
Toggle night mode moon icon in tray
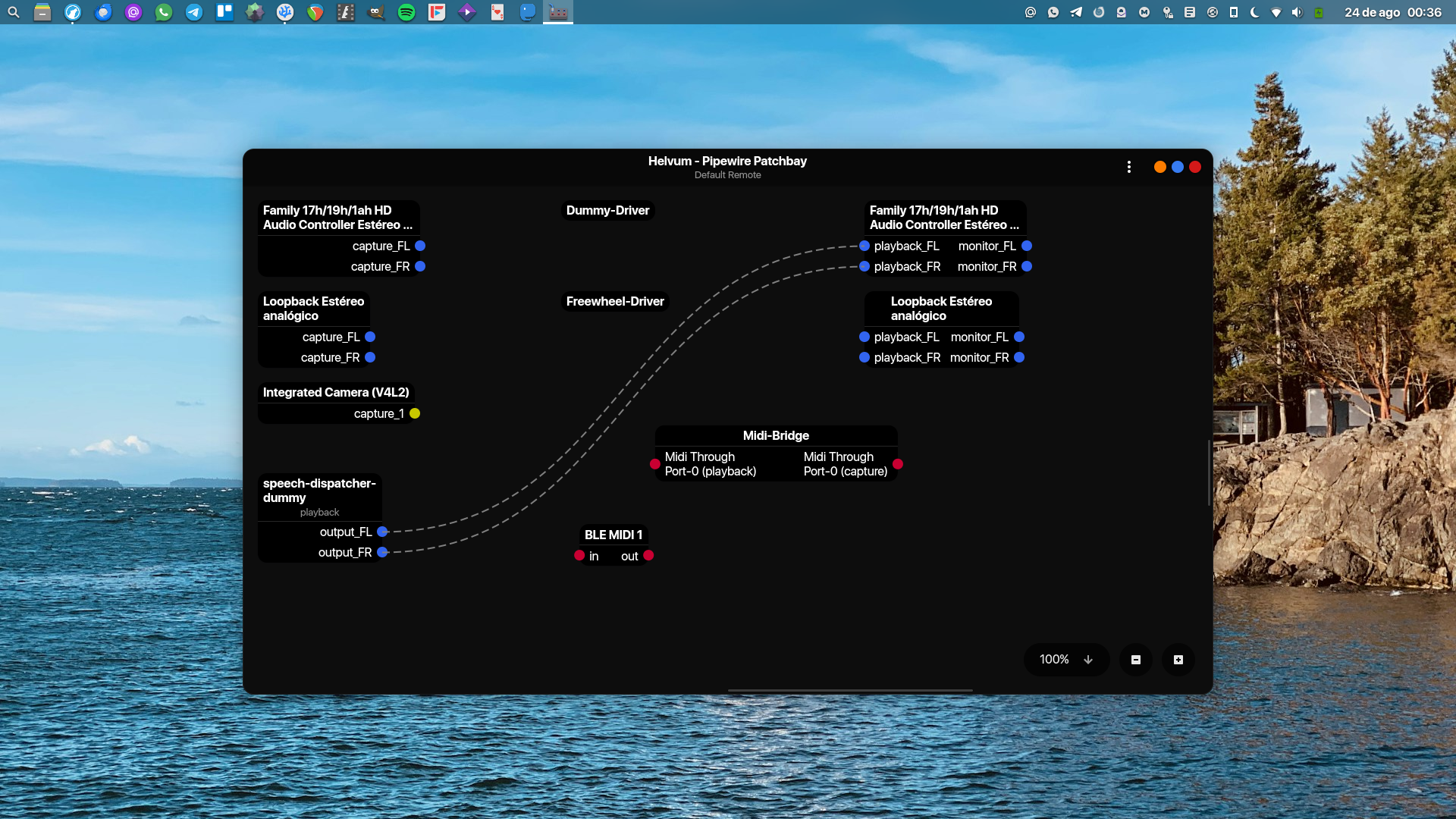(x=1255, y=12)
